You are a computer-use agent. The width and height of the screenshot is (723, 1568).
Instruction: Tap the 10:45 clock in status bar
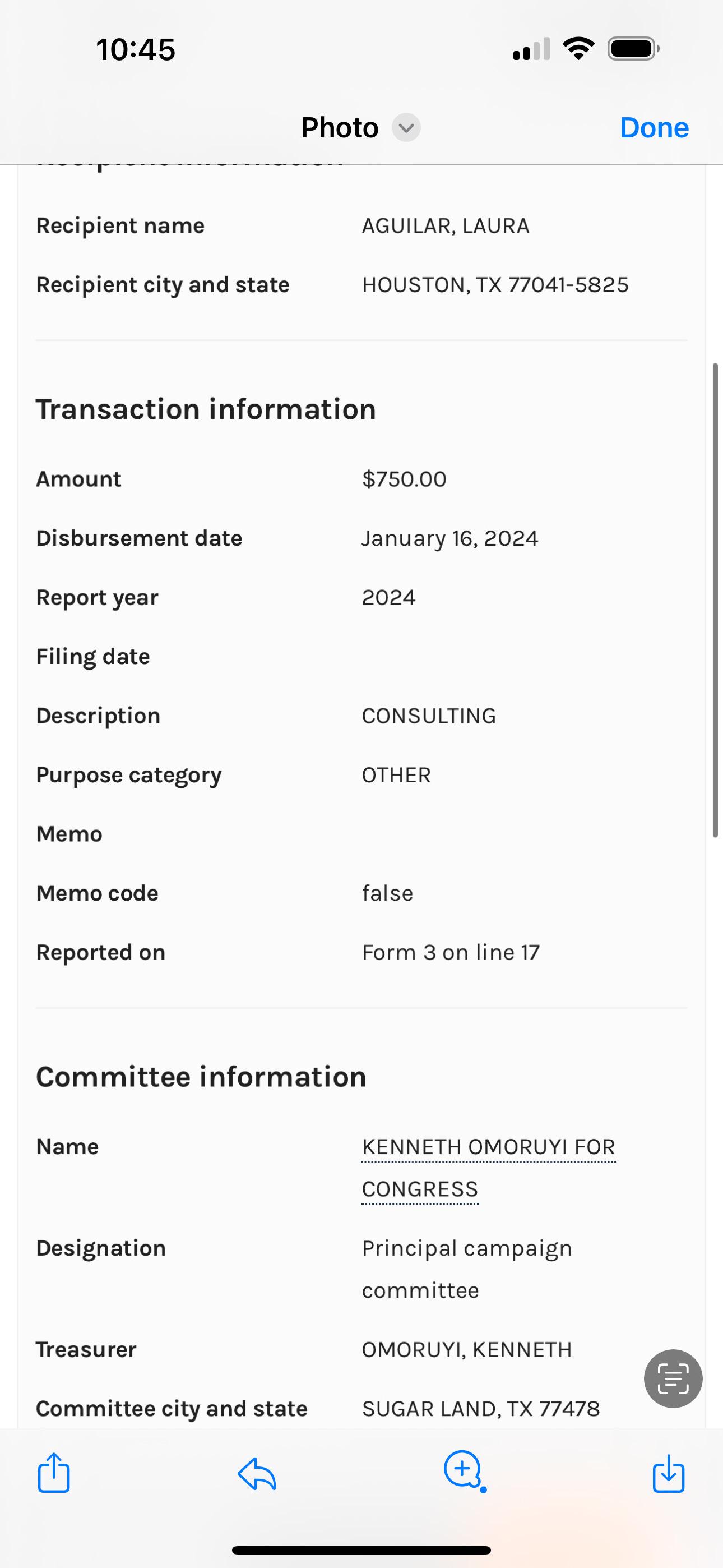(x=136, y=49)
